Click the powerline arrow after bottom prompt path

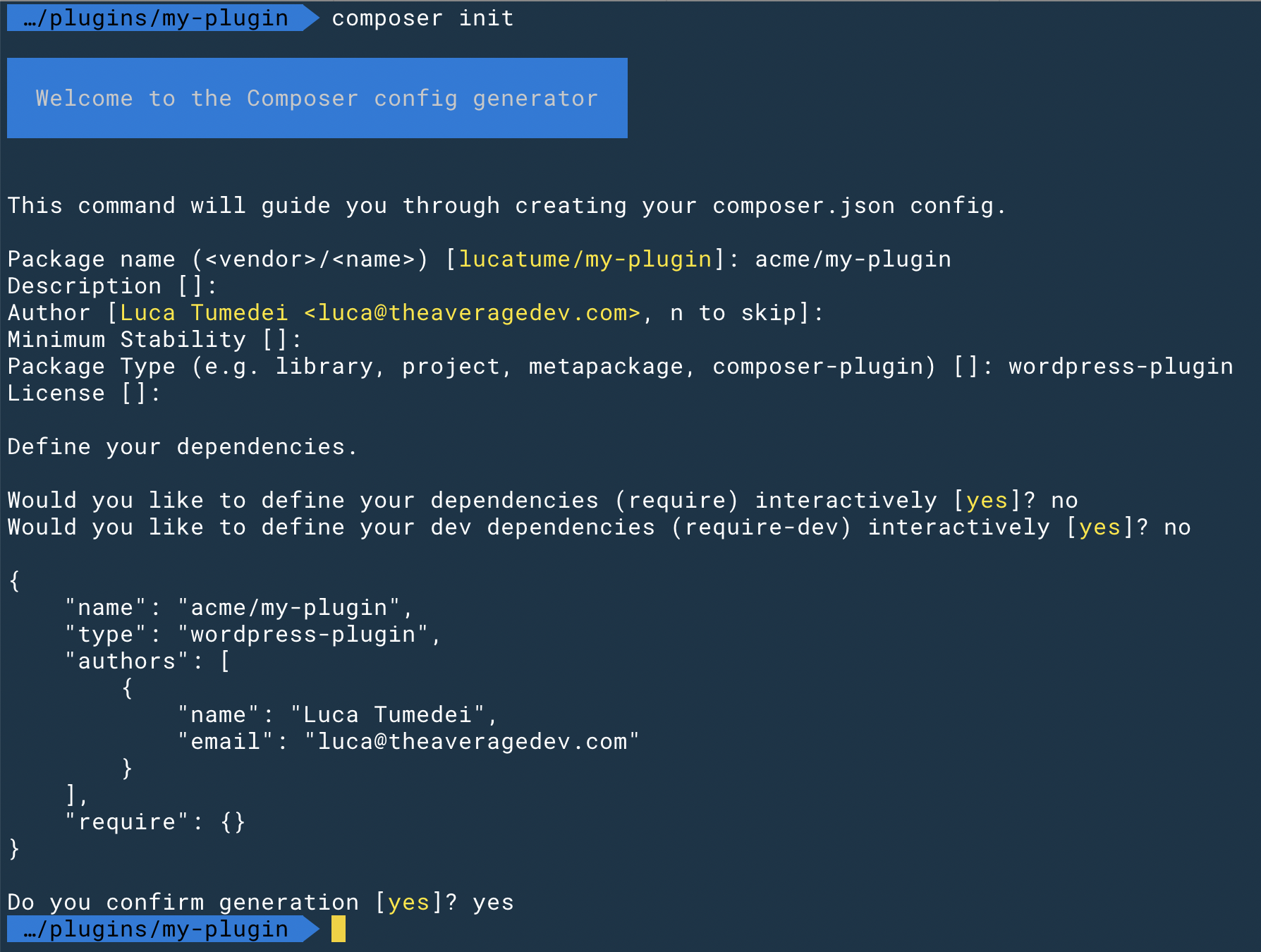(312, 929)
